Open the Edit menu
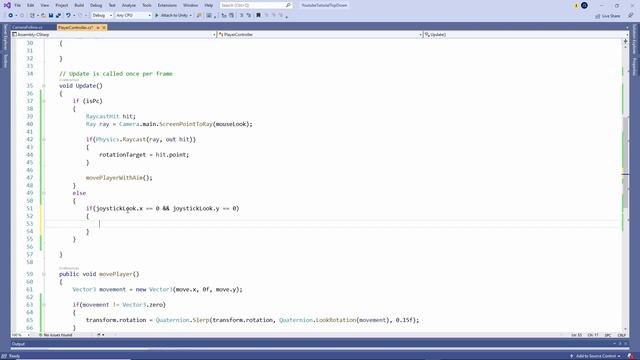The image size is (640, 360). (31, 5)
